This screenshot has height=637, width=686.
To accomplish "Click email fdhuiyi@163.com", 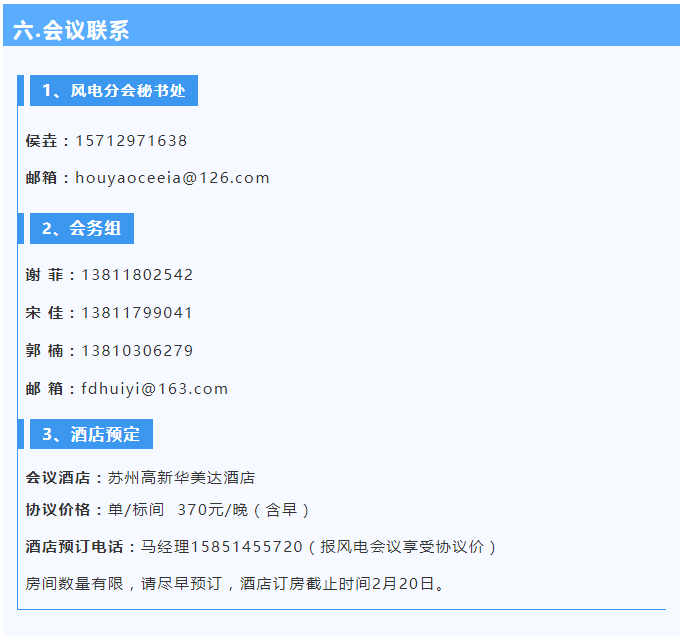I will coord(154,389).
